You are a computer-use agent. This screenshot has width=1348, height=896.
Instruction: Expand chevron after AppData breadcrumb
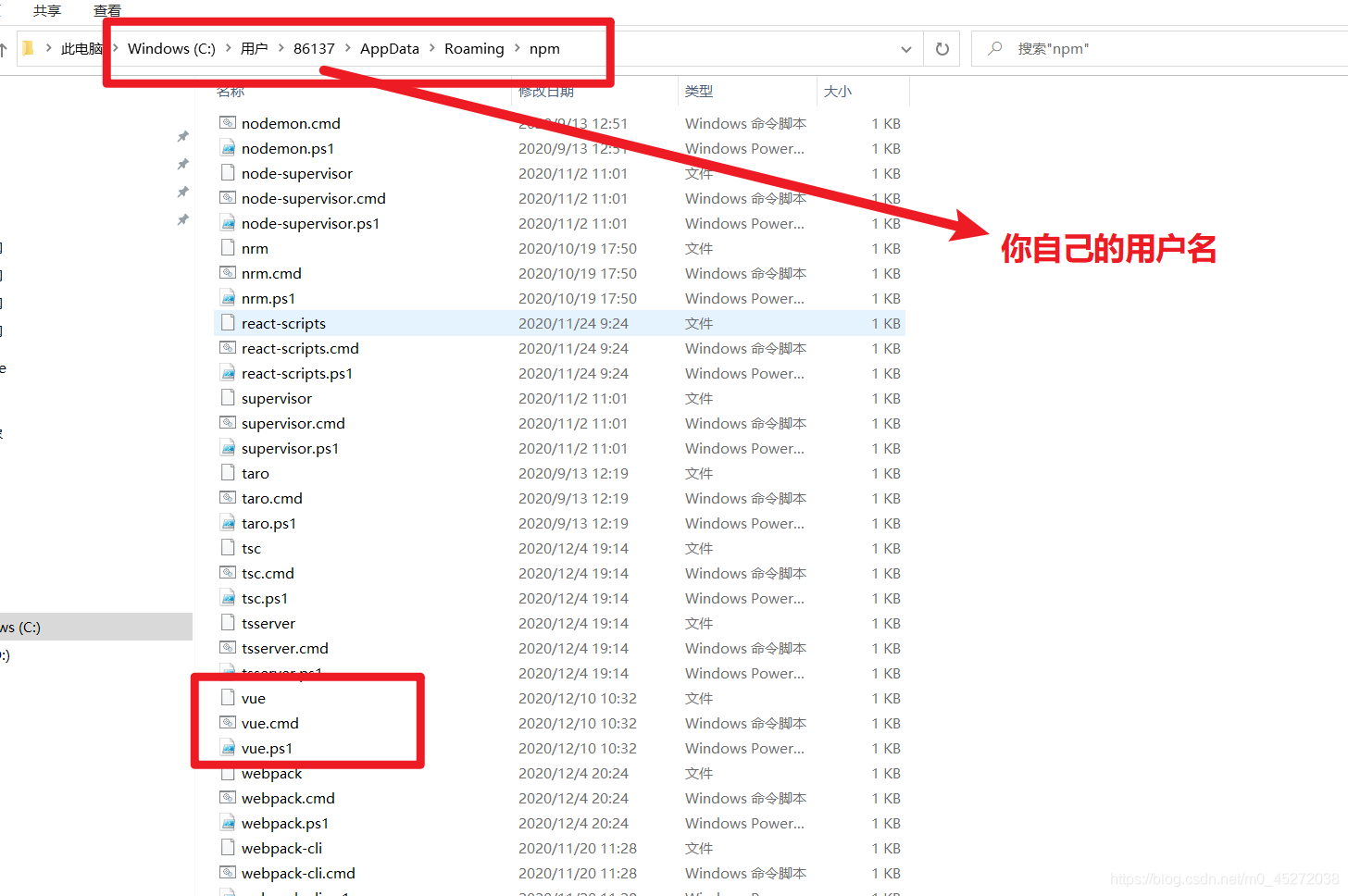click(x=432, y=48)
